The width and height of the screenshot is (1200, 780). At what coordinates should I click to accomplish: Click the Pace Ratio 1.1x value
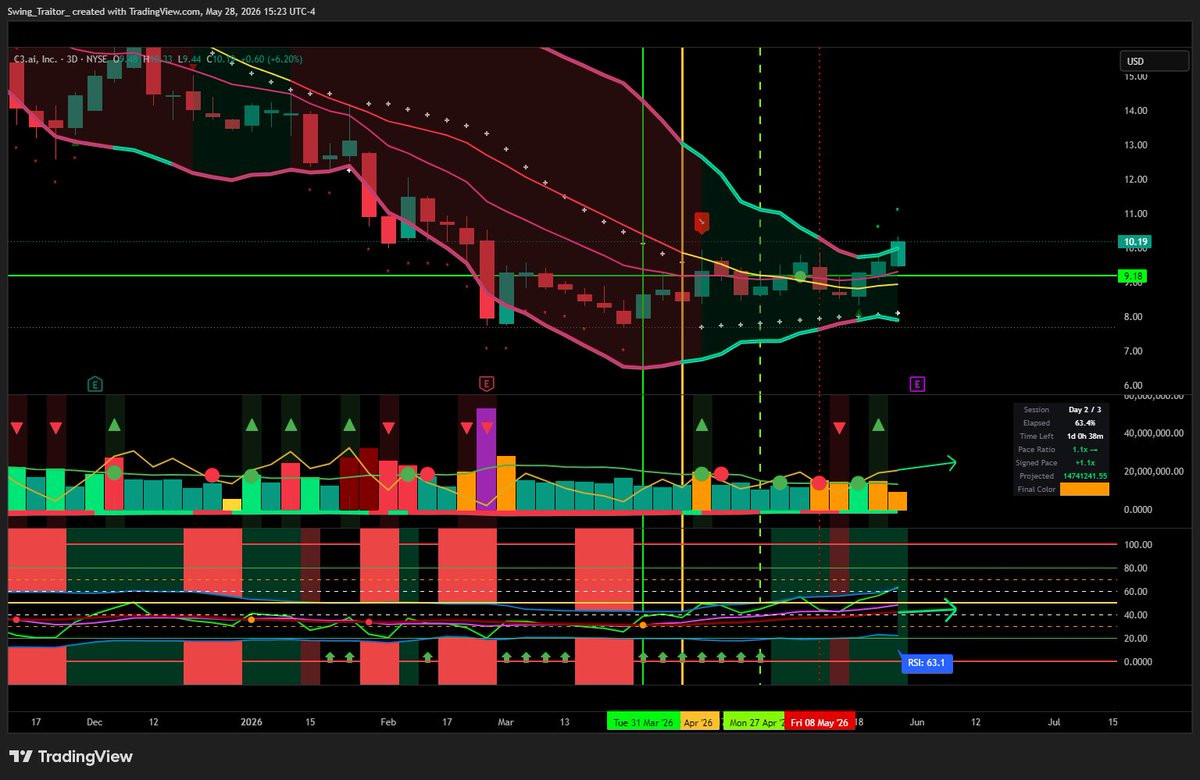1085,450
